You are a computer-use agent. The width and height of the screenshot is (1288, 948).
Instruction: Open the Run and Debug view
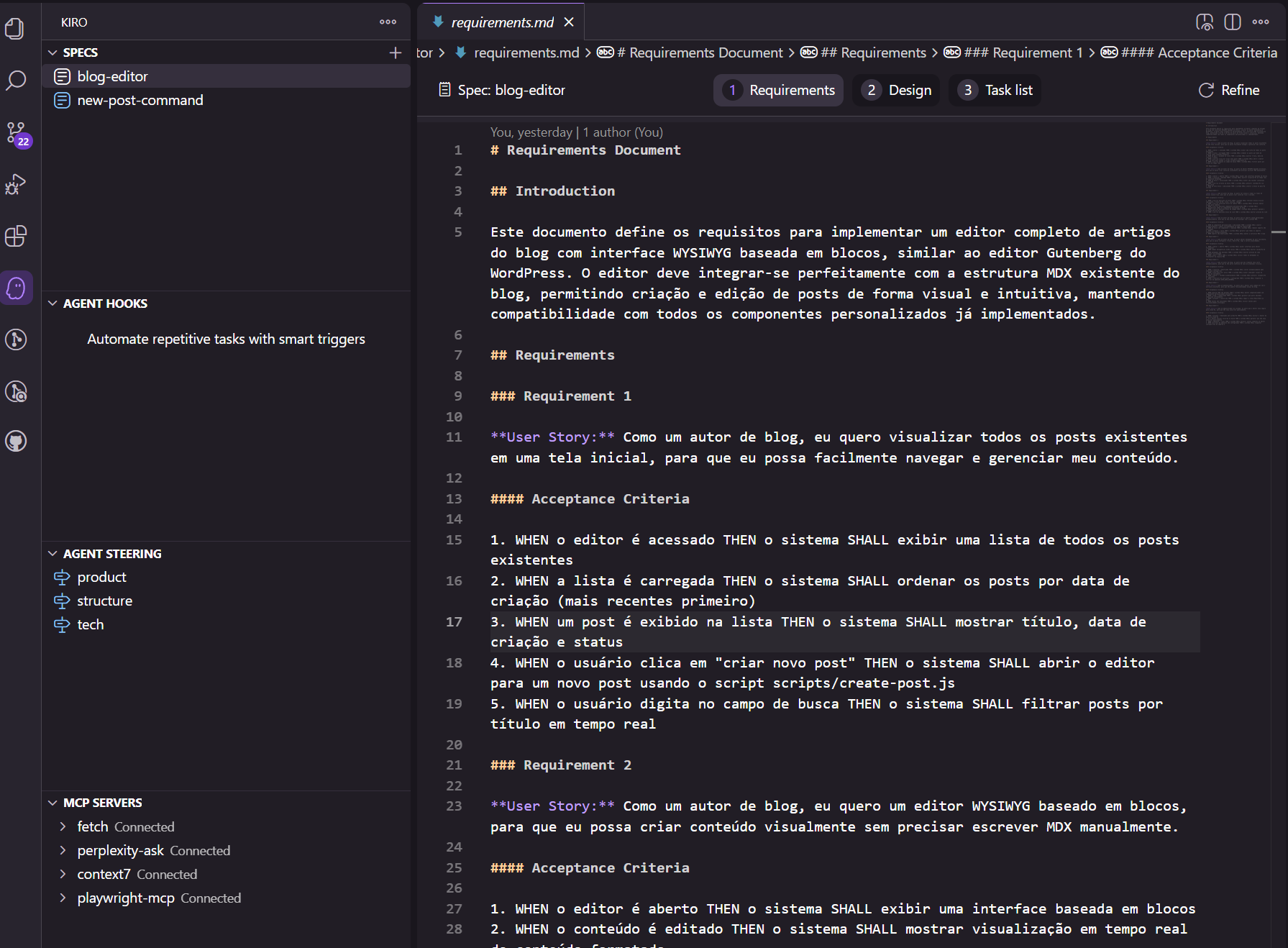(x=16, y=185)
